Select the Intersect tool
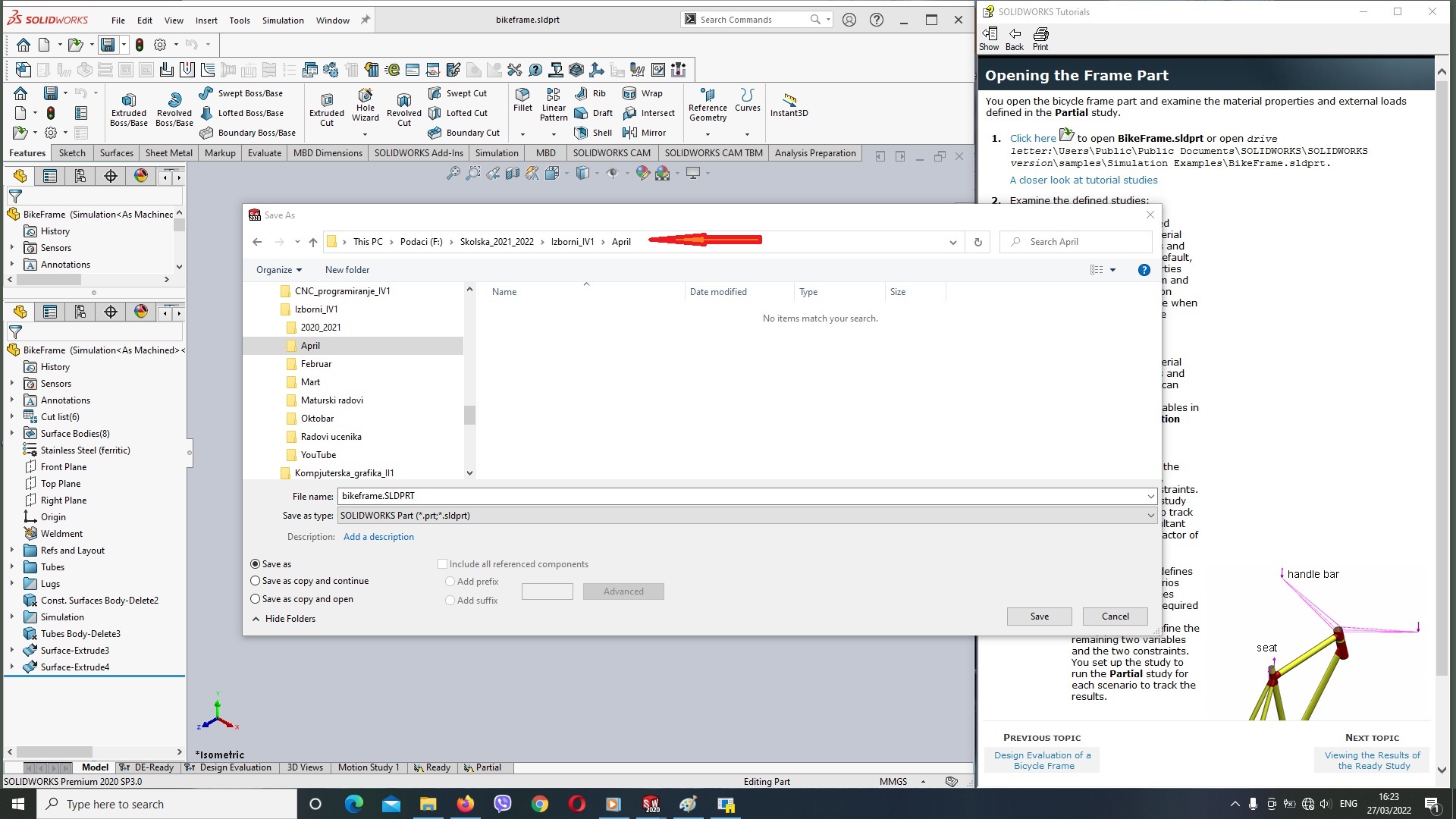Image resolution: width=1456 pixels, height=819 pixels. (x=649, y=113)
